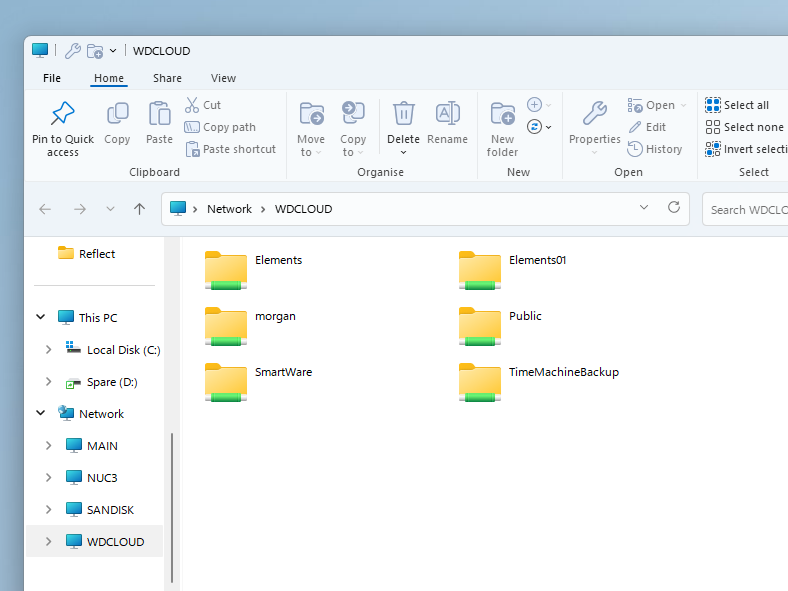Click the Search WDCLOUD field
Image resolution: width=788 pixels, height=591 pixels.
tap(745, 210)
